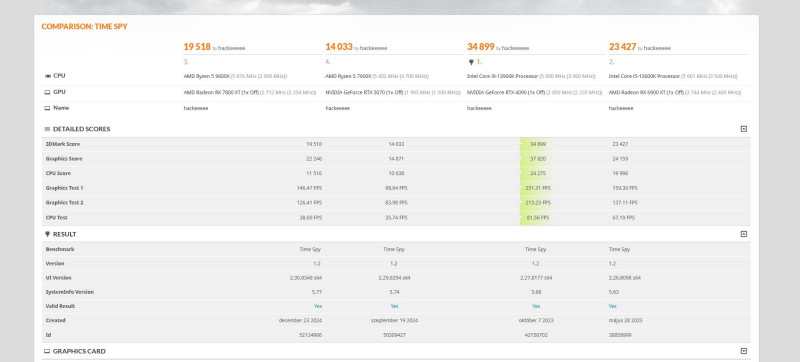This screenshot has width=800, height=362.
Task: Click the RESULT section header label
Action: 65,234
